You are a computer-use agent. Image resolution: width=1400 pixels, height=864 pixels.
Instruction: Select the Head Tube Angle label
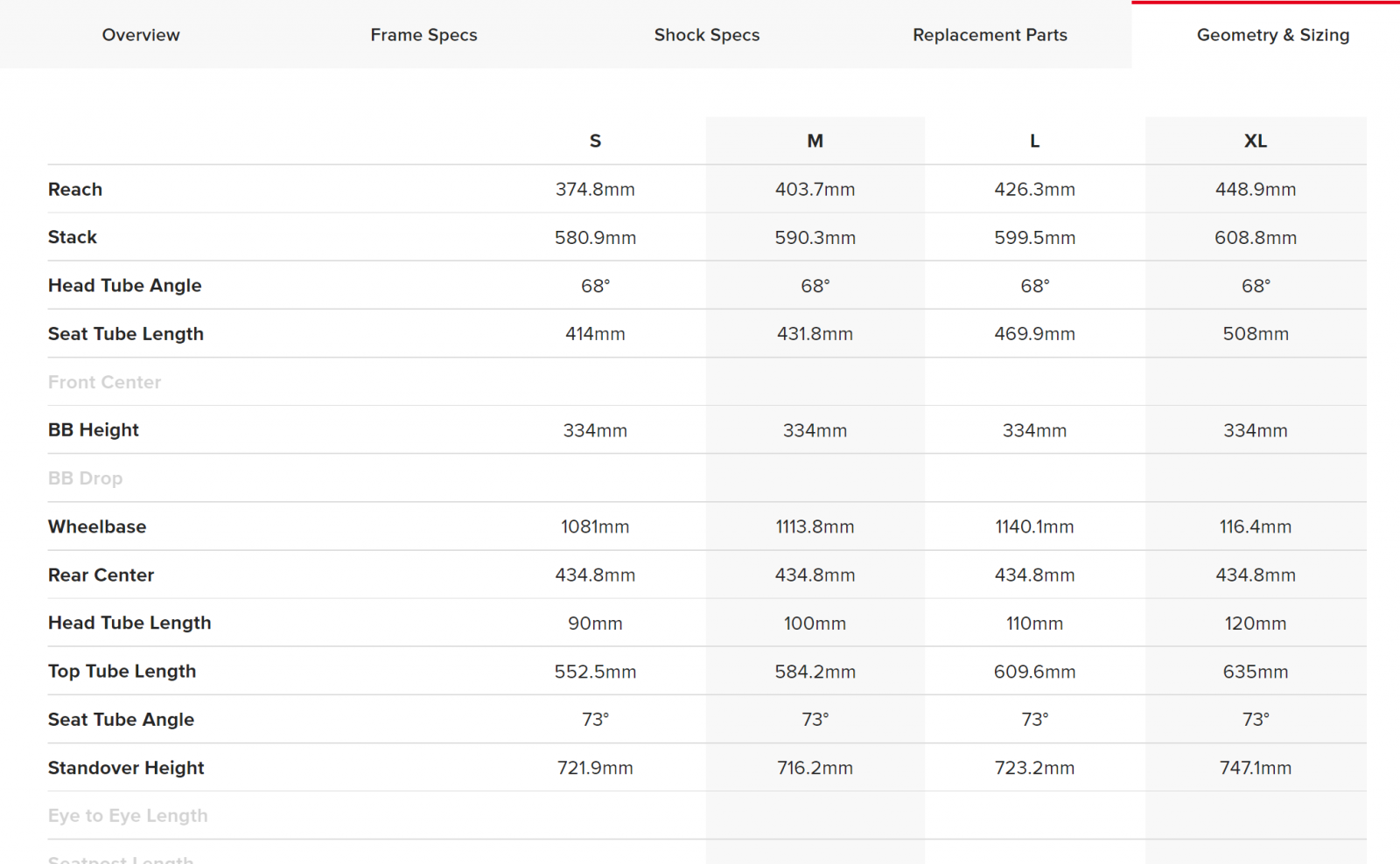[x=124, y=285]
